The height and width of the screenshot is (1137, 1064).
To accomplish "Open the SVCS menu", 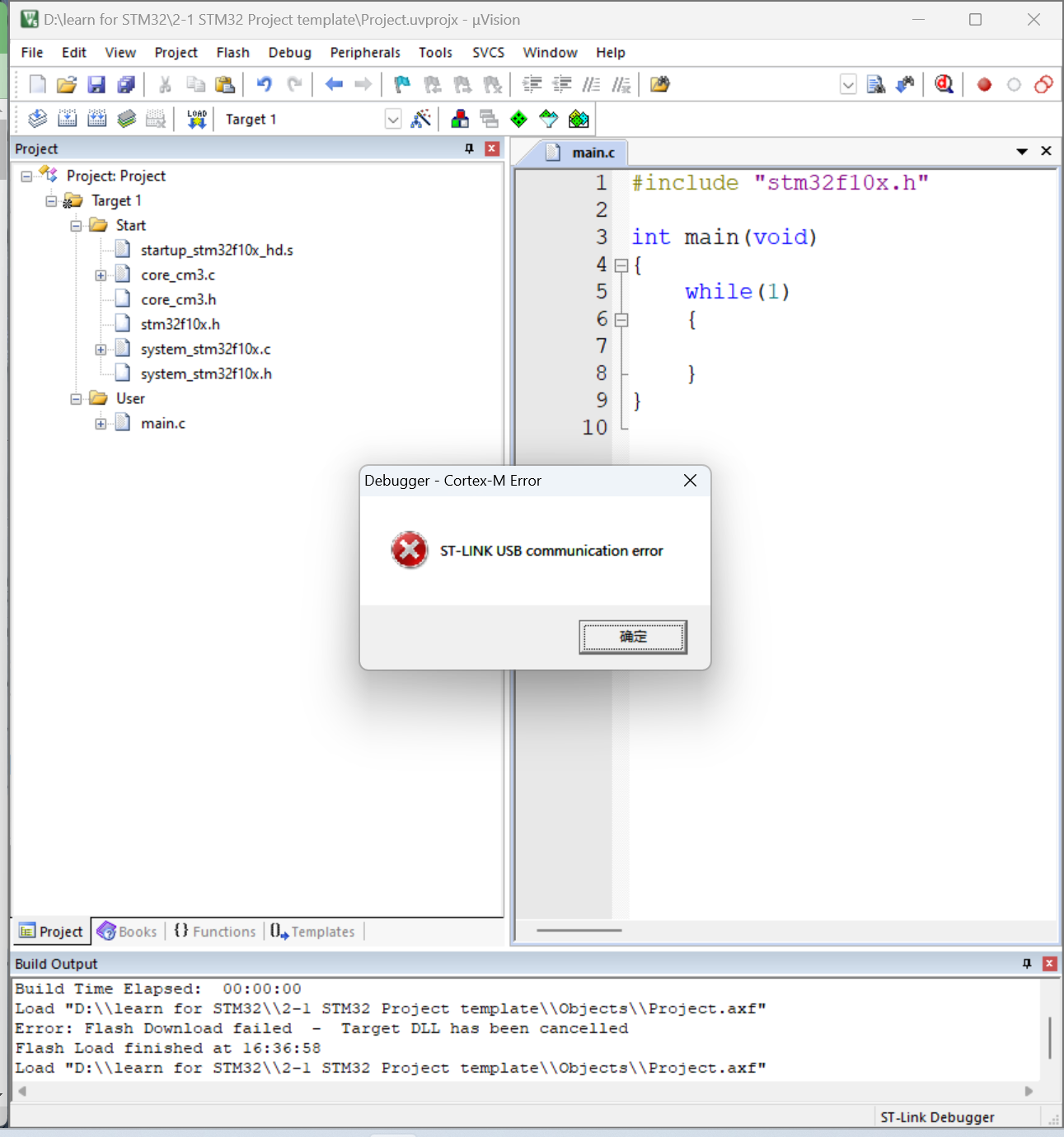I will 489,53.
